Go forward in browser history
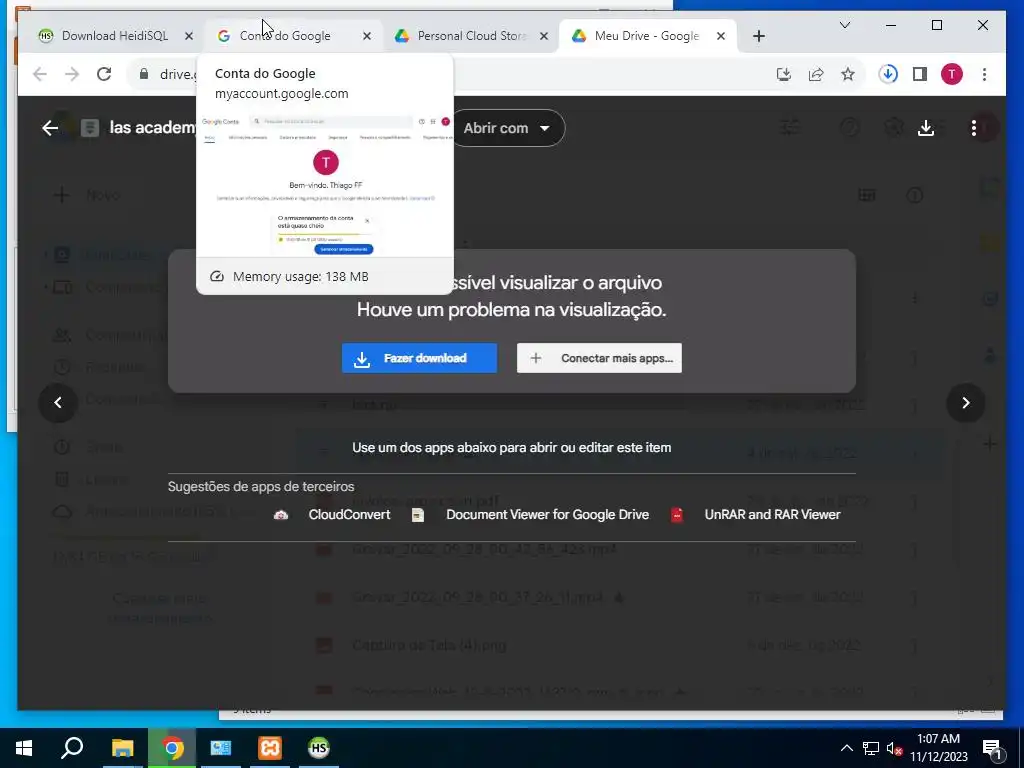Screen dimensions: 1024x768 coord(72,74)
